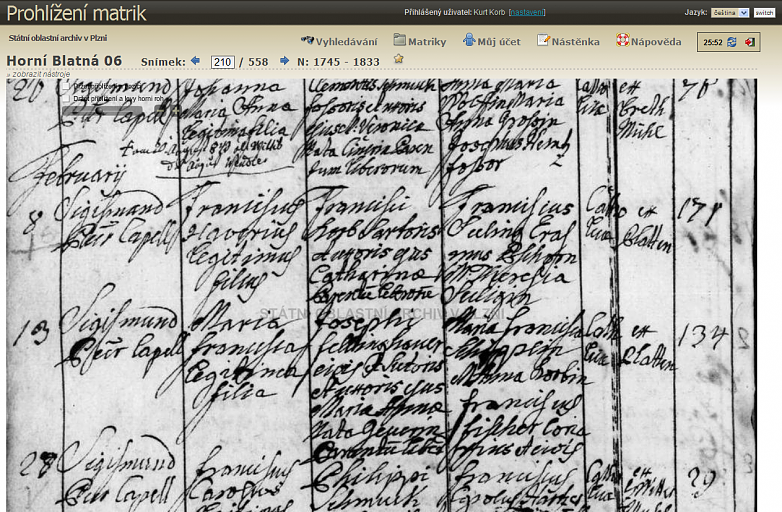Screen dimensions: 782x512
Task: Click the 'nastavení' user settings link
Action: click(527, 12)
